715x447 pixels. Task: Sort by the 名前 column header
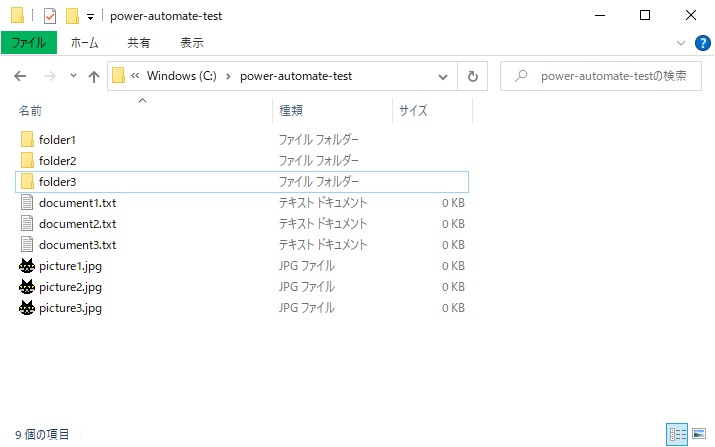coord(30,110)
